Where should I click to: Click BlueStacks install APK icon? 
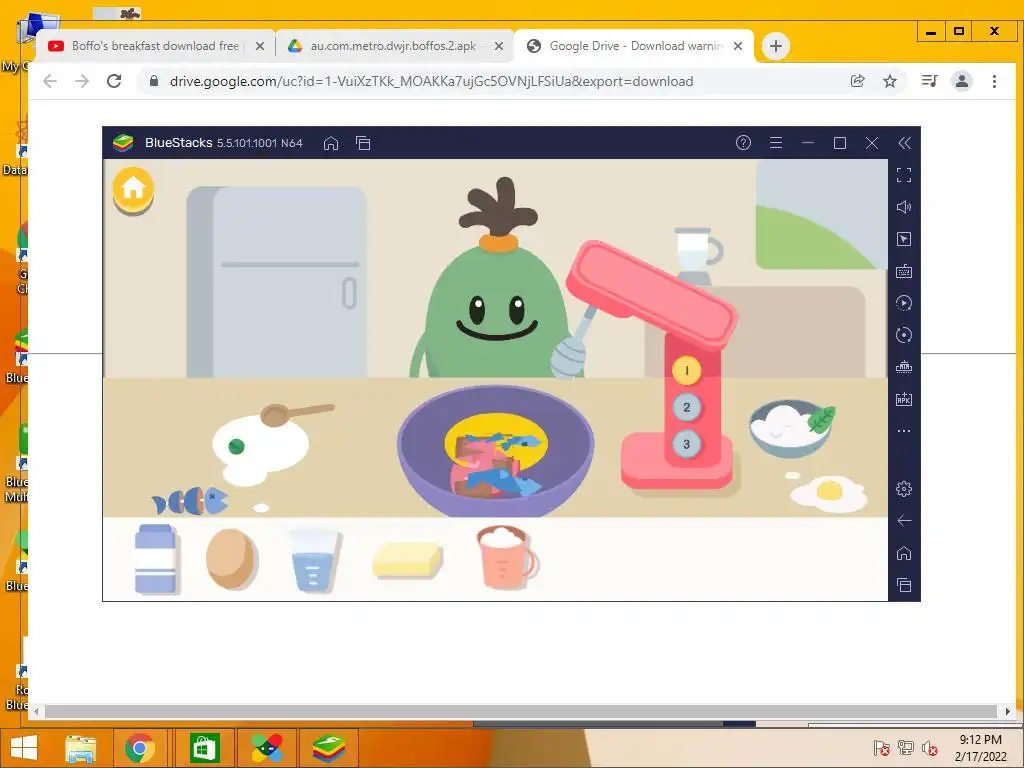(x=904, y=399)
